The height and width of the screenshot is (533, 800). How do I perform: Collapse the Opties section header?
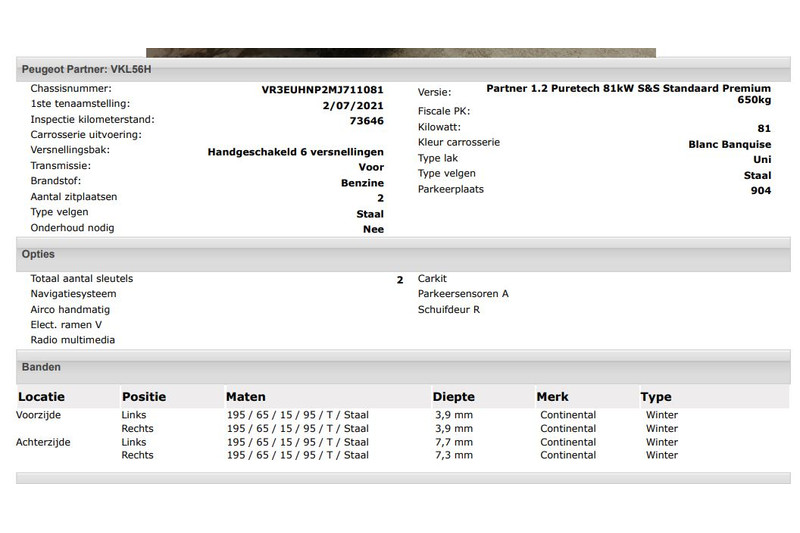[x=38, y=255]
